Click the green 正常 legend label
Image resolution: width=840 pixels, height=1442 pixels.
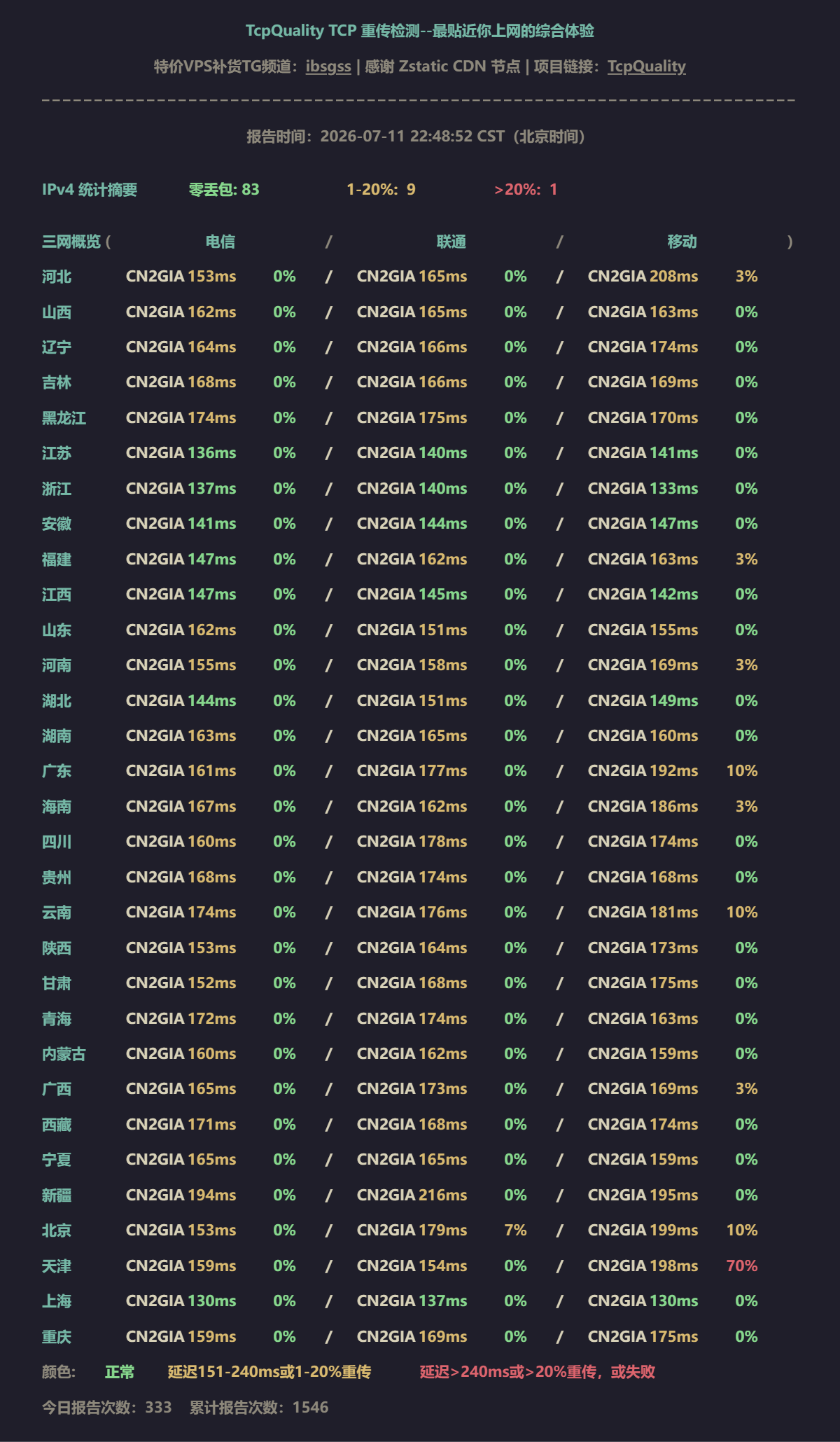(120, 1372)
